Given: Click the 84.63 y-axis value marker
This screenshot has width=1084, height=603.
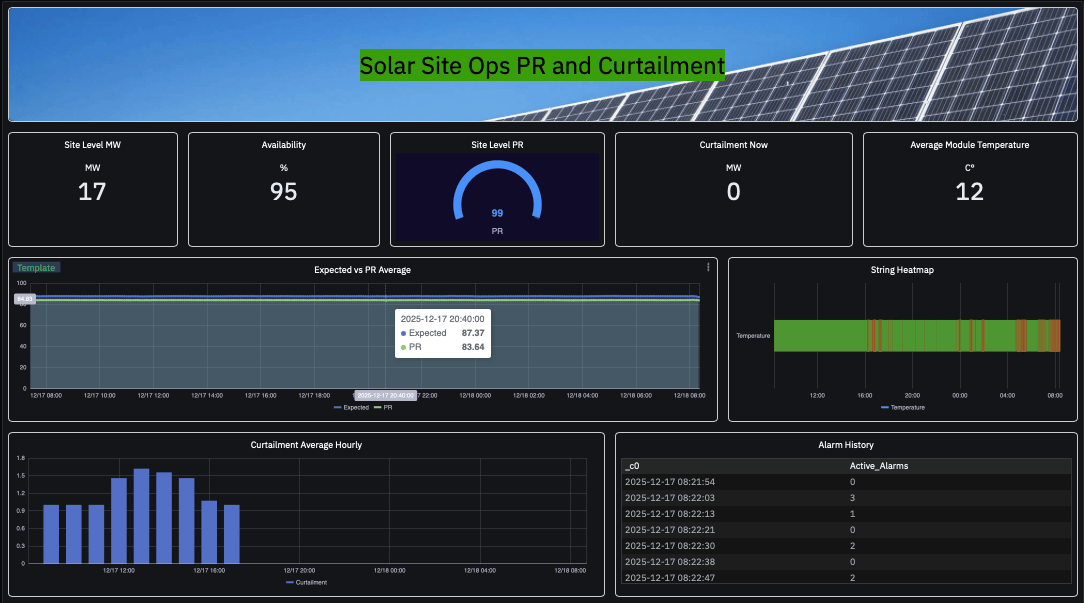Looking at the screenshot, I should click(25, 299).
